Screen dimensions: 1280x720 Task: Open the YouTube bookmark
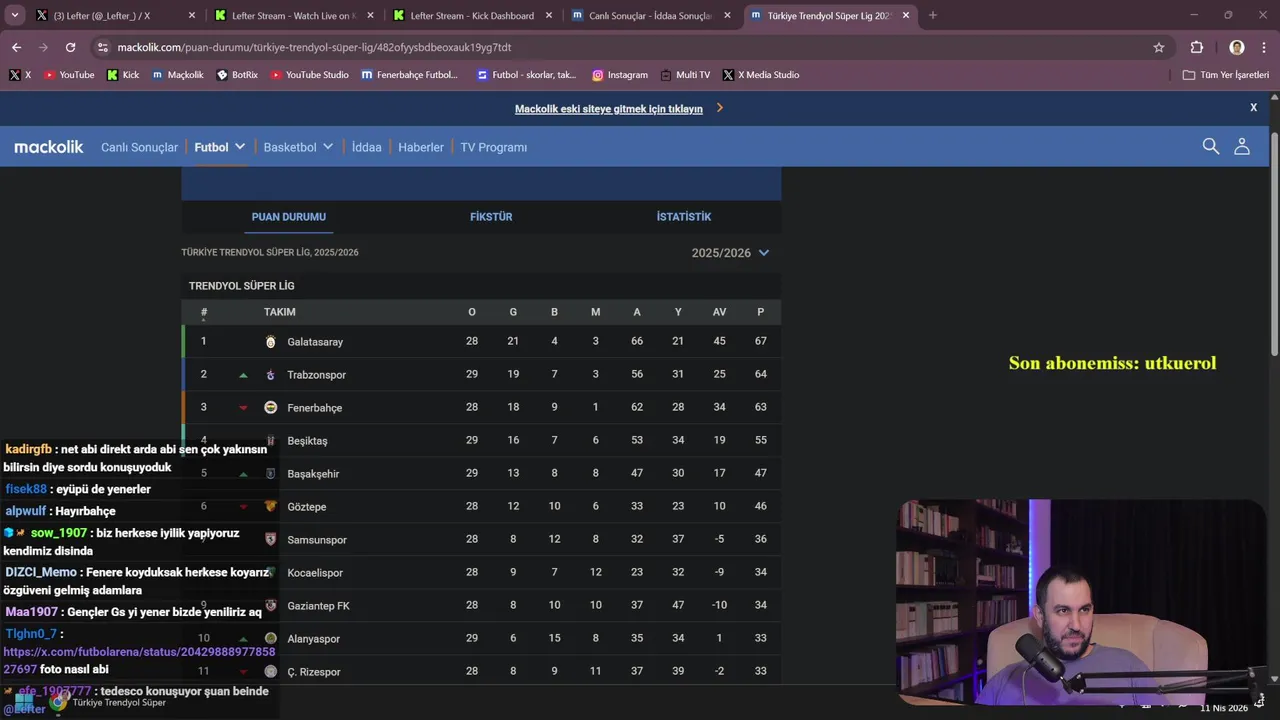pyautogui.click(x=69, y=75)
